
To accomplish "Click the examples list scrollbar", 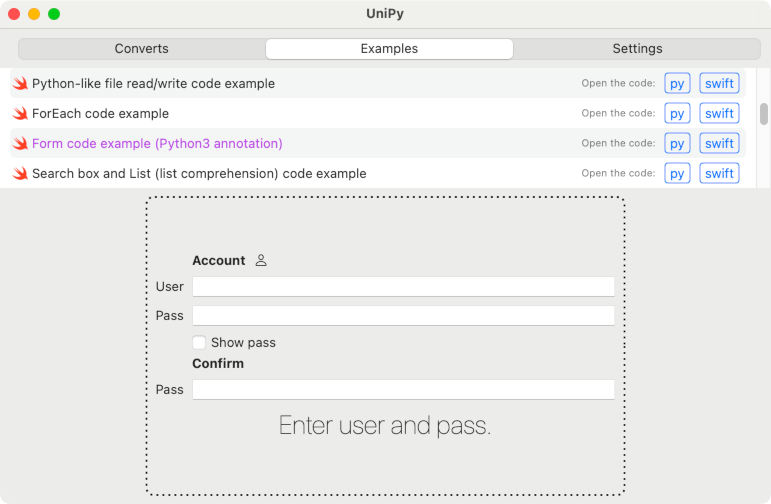I will pyautogui.click(x=764, y=113).
